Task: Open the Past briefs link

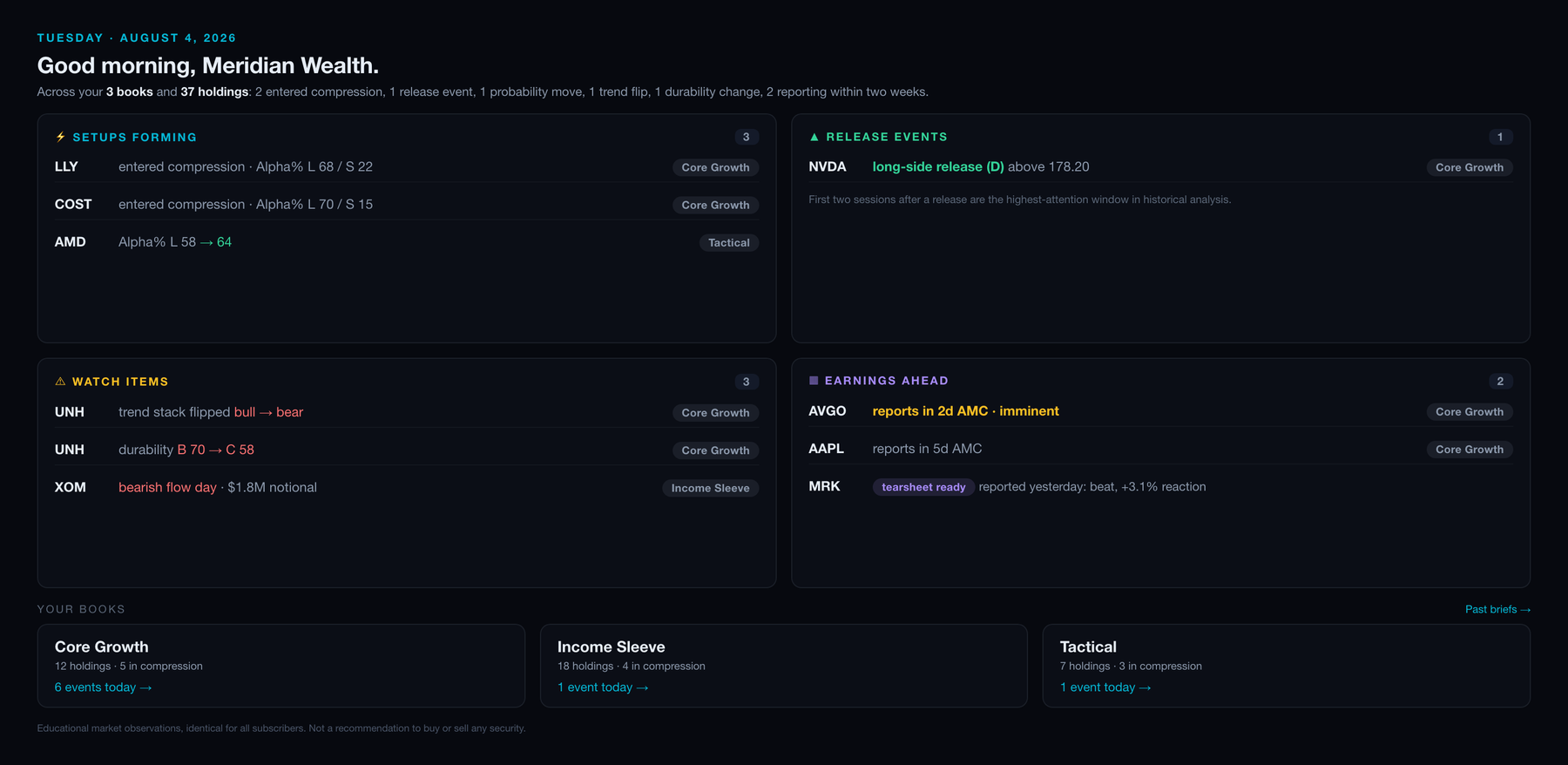Action: pos(1497,609)
